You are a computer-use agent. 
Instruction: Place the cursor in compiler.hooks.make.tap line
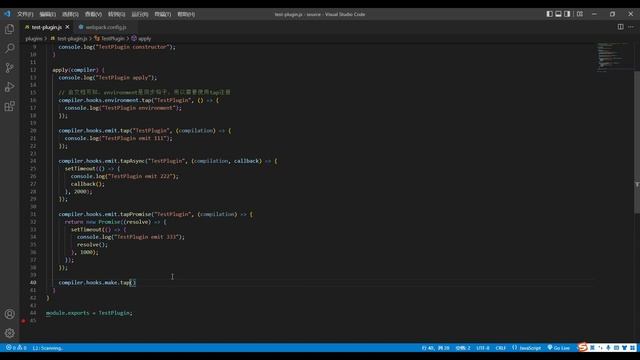pyautogui.click(x=97, y=282)
